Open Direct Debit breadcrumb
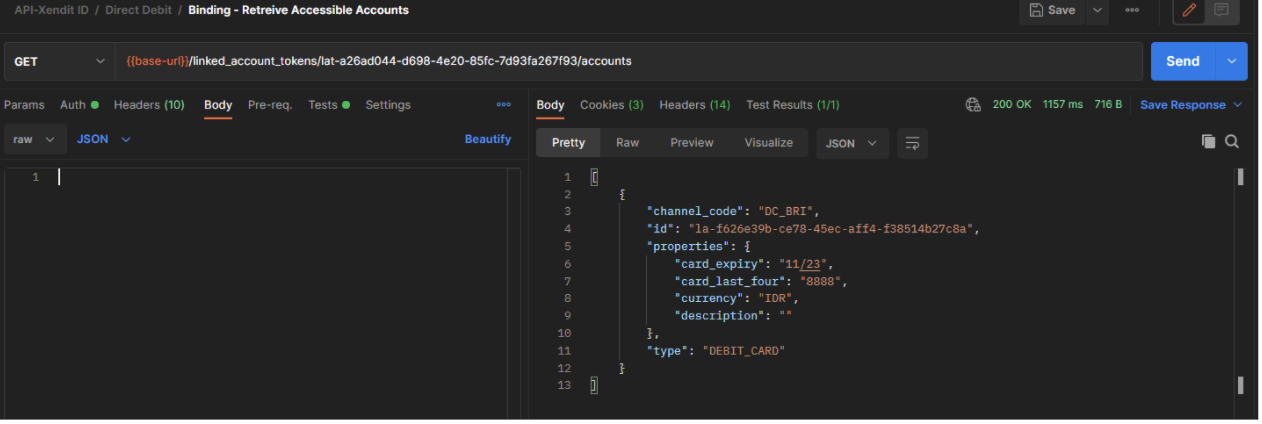Image resolution: width=1262 pixels, height=424 pixels. (x=138, y=10)
